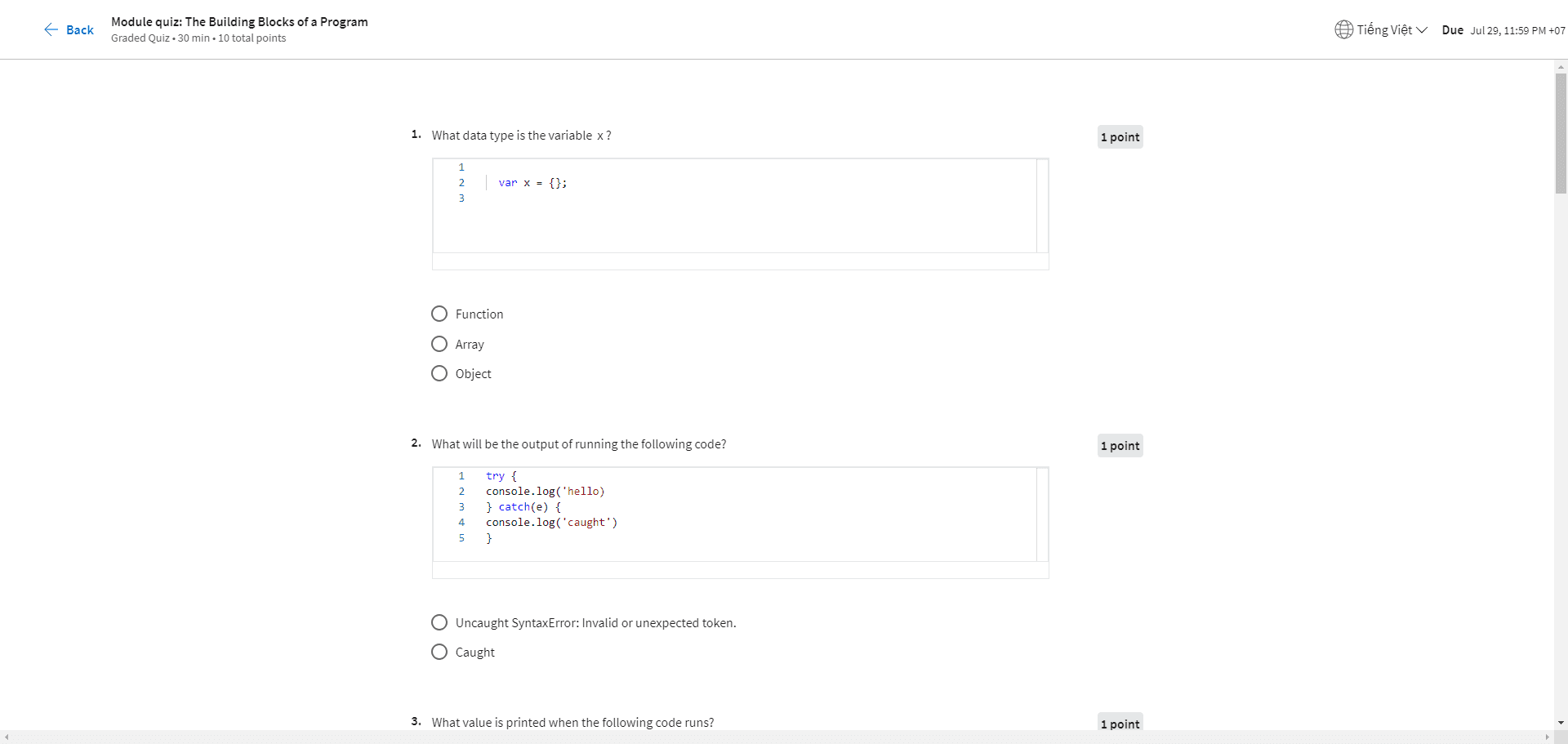Image resolution: width=1568 pixels, height=744 pixels.
Task: Click the horizontal scroll left arrow
Action: [7, 737]
